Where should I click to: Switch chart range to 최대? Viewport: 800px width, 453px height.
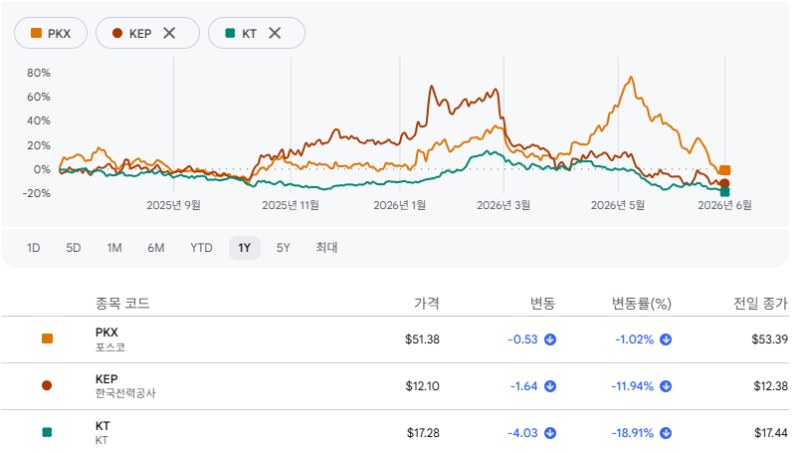tap(327, 248)
